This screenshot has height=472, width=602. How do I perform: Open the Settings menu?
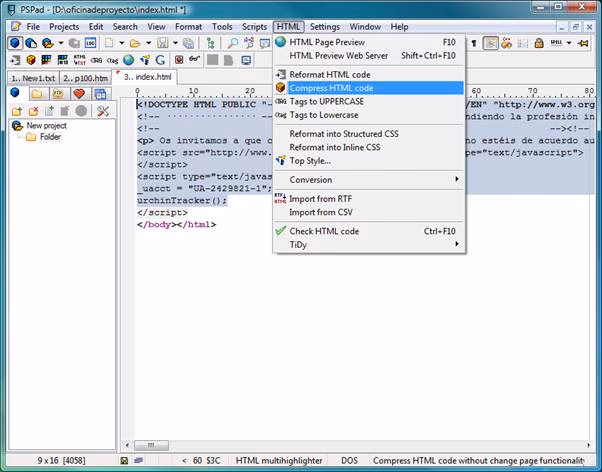(325, 27)
